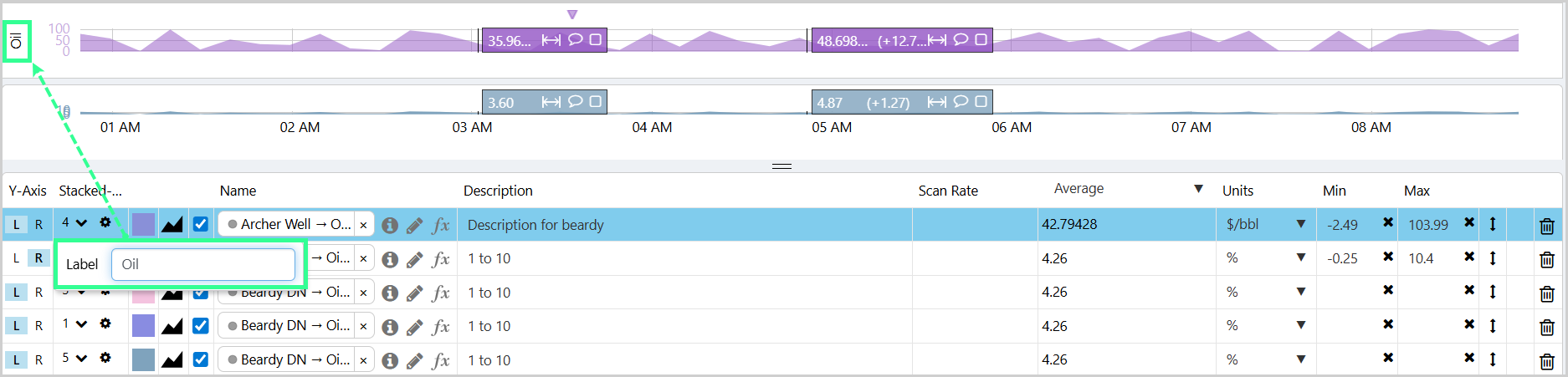
Task: Click the Name column header
Action: [x=238, y=191]
